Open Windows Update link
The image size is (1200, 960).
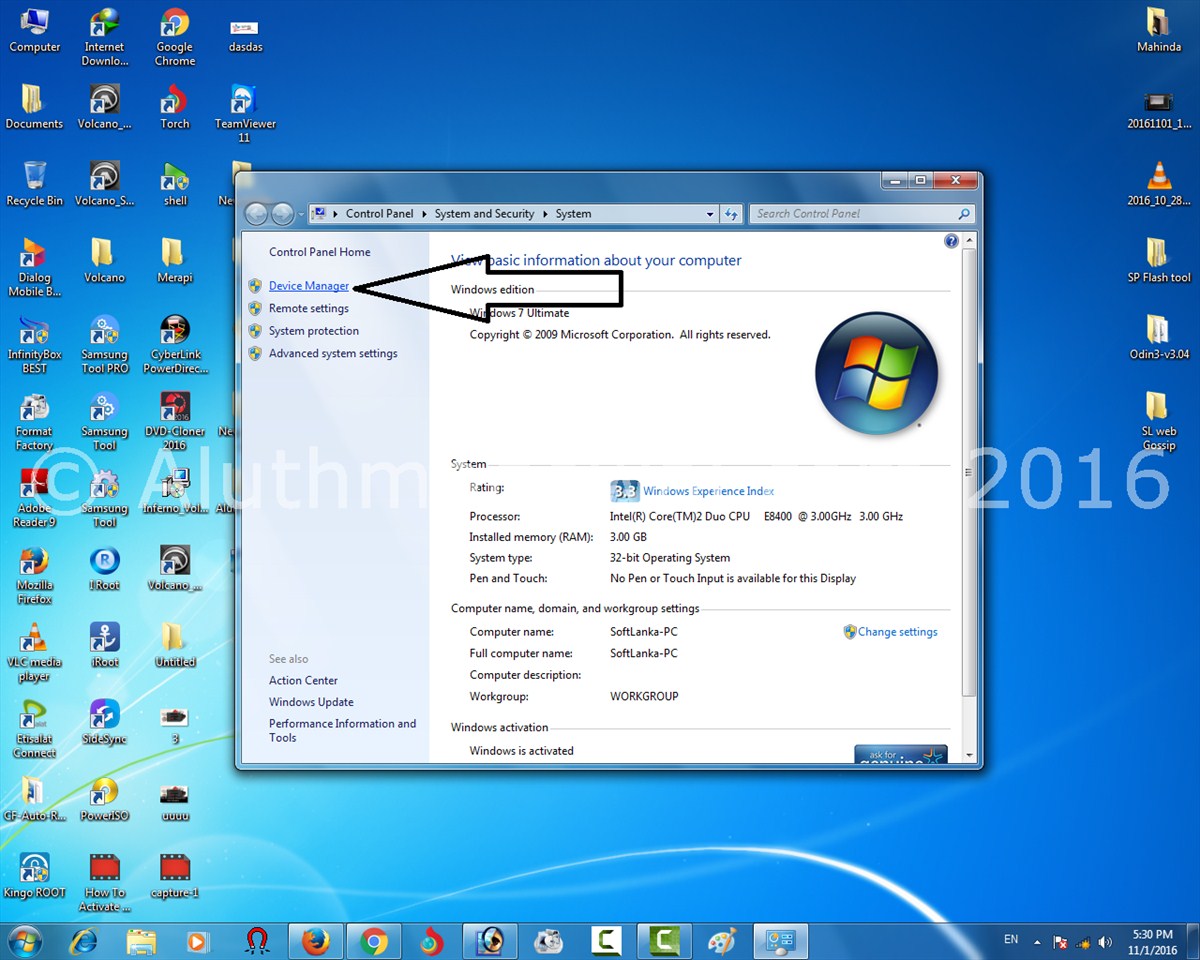click(311, 702)
